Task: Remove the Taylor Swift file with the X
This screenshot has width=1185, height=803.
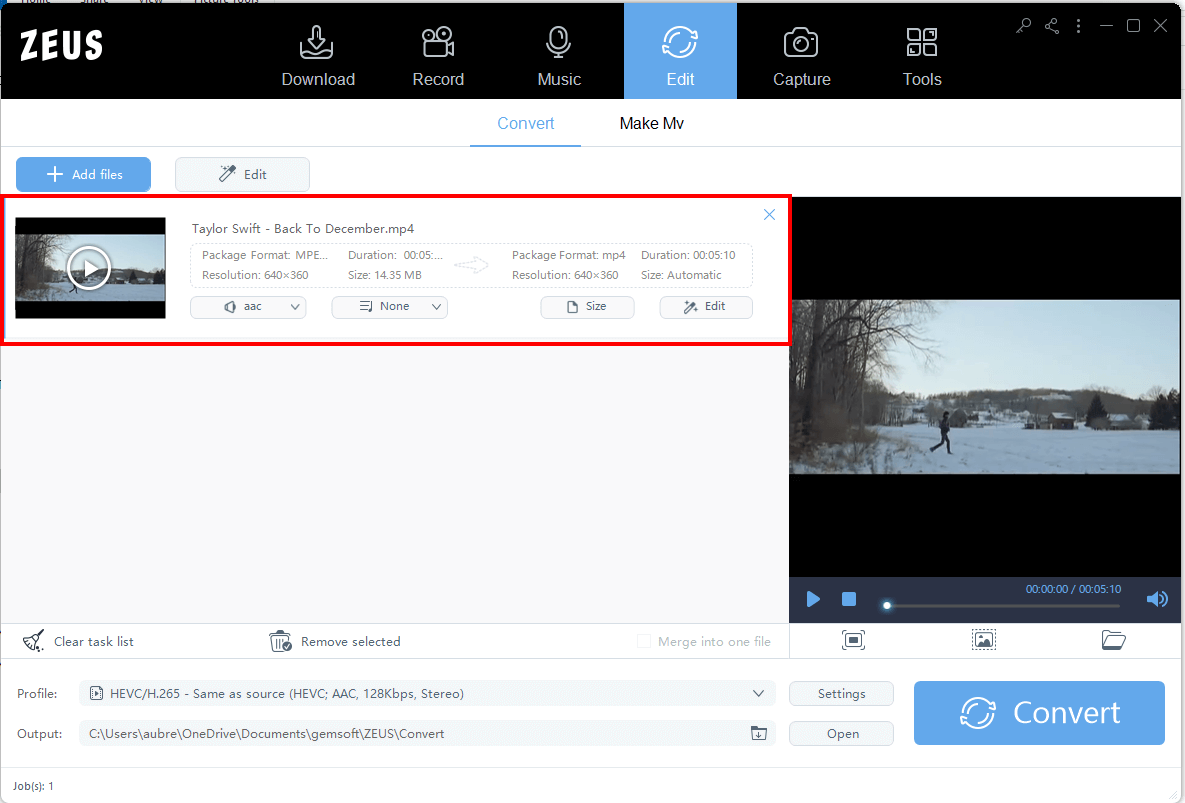Action: coord(769,215)
